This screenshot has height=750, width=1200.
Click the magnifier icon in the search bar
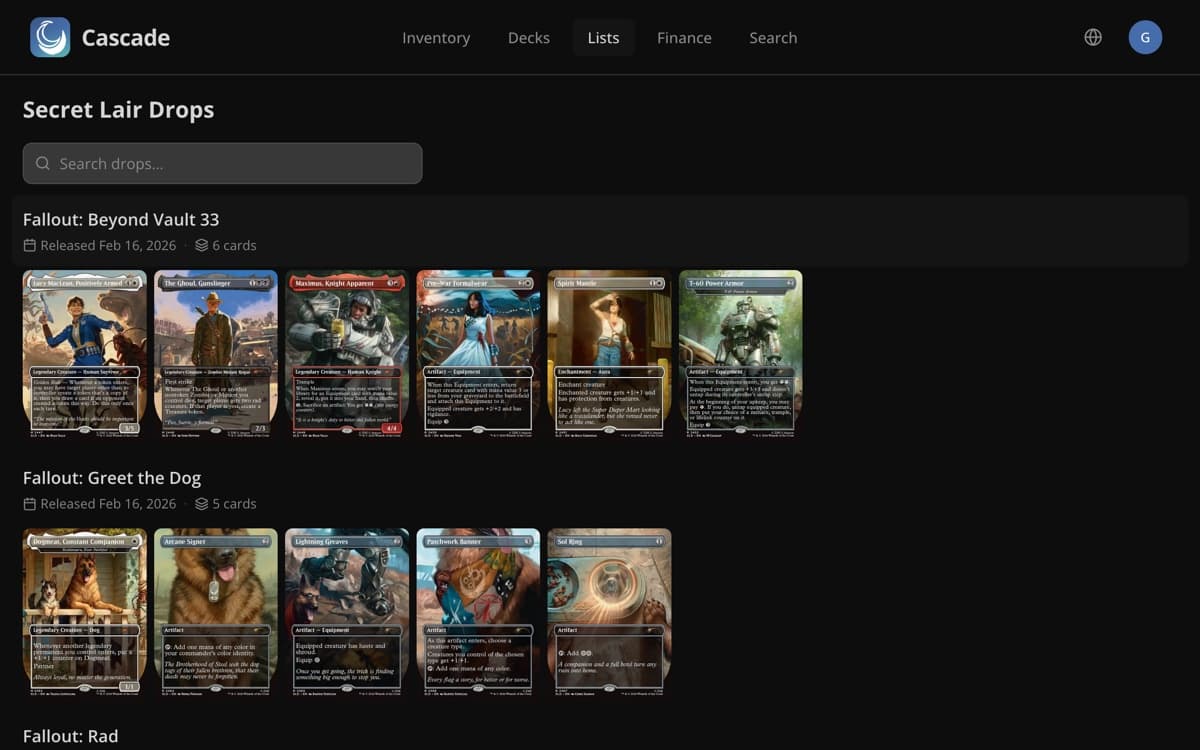coord(42,162)
